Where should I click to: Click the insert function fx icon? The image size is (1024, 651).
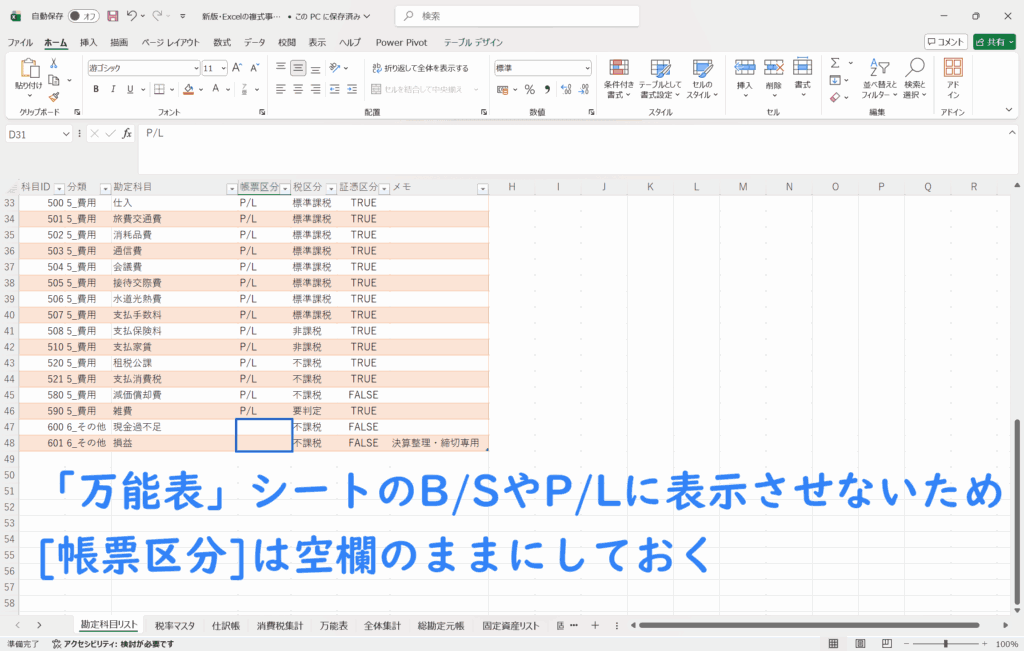[x=126, y=133]
